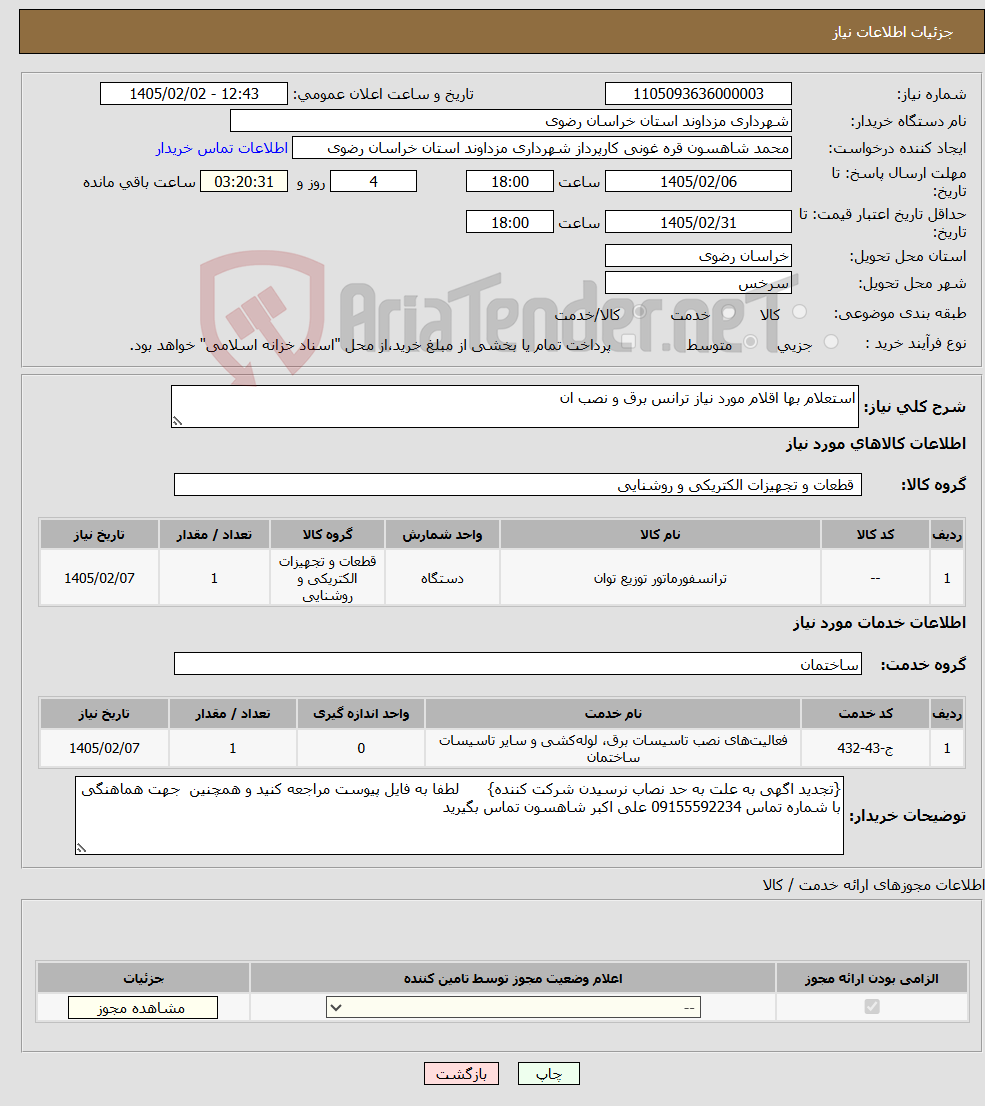Viewport: 985px width, 1106px height.
Task: Click the remaining time field 03:20:31
Action: point(244,181)
